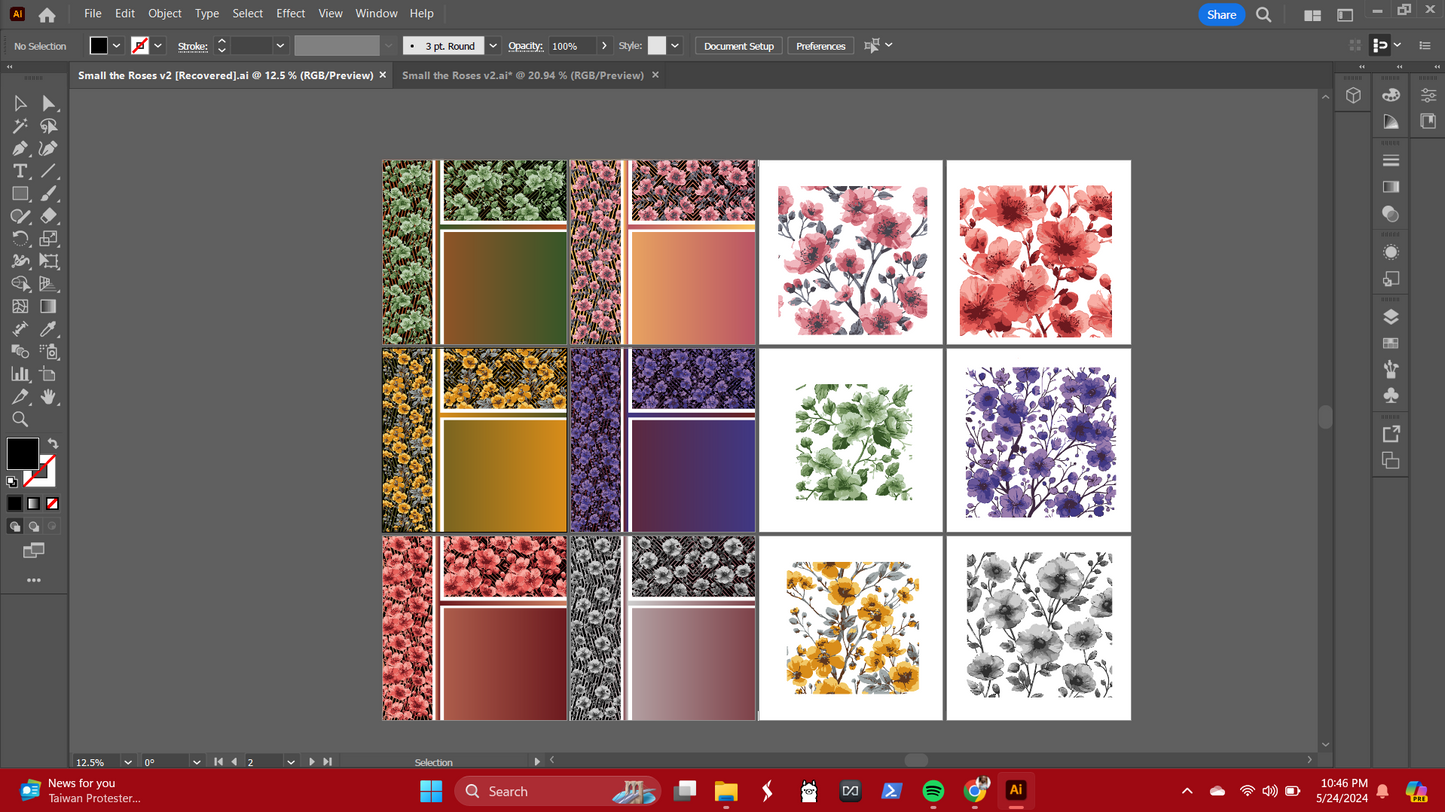Open the Swatches panel icon

pyautogui.click(x=1390, y=343)
